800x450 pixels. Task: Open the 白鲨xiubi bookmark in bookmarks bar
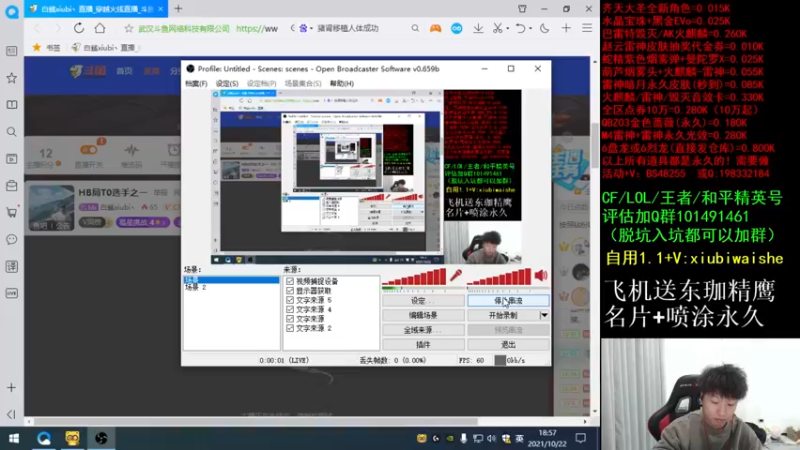104,47
